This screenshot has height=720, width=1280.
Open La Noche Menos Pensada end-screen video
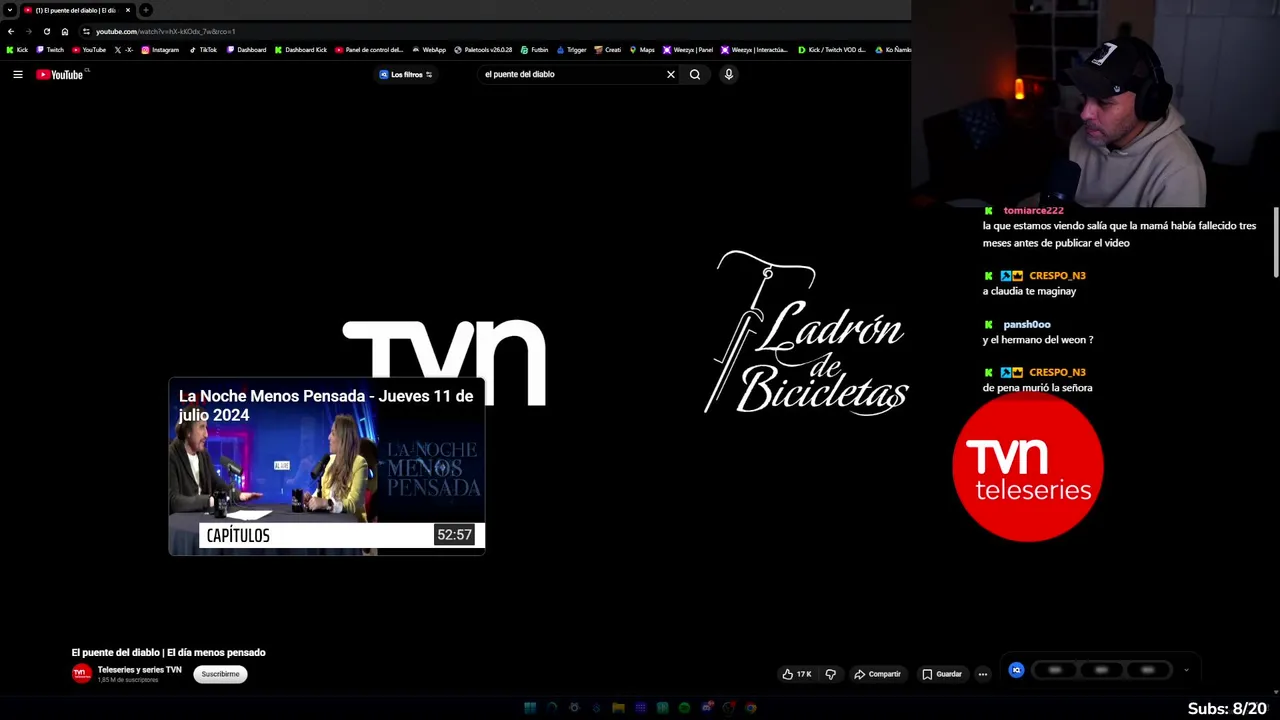[327, 466]
